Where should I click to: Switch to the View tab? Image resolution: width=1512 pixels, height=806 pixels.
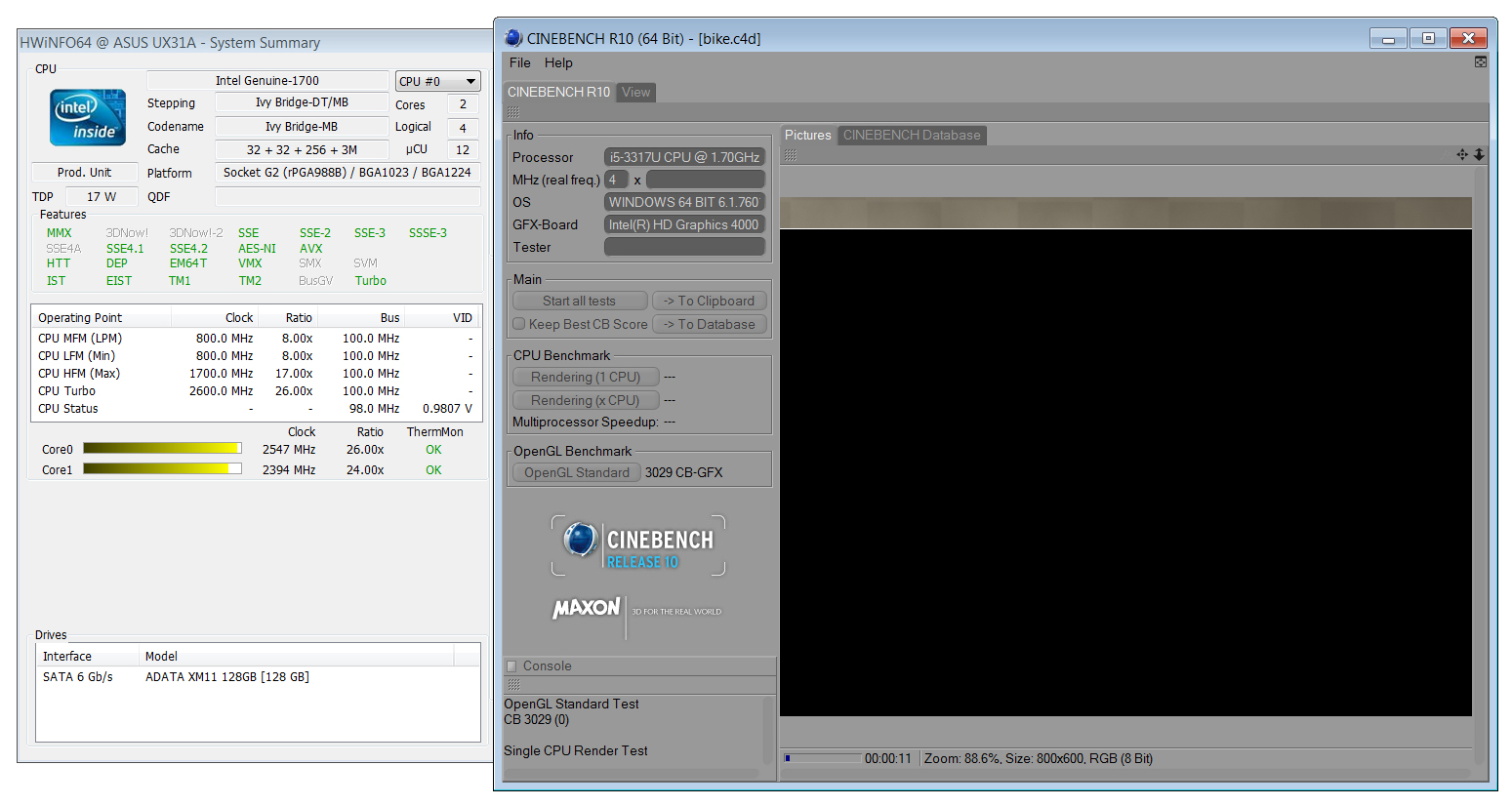click(x=636, y=92)
